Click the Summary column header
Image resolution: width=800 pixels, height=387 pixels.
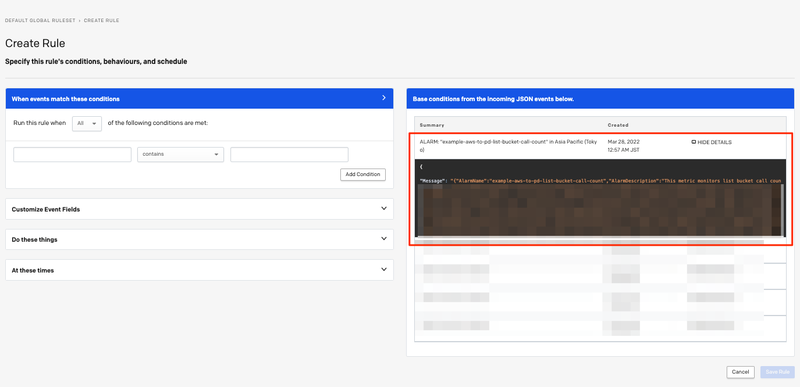pyautogui.click(x=432, y=125)
